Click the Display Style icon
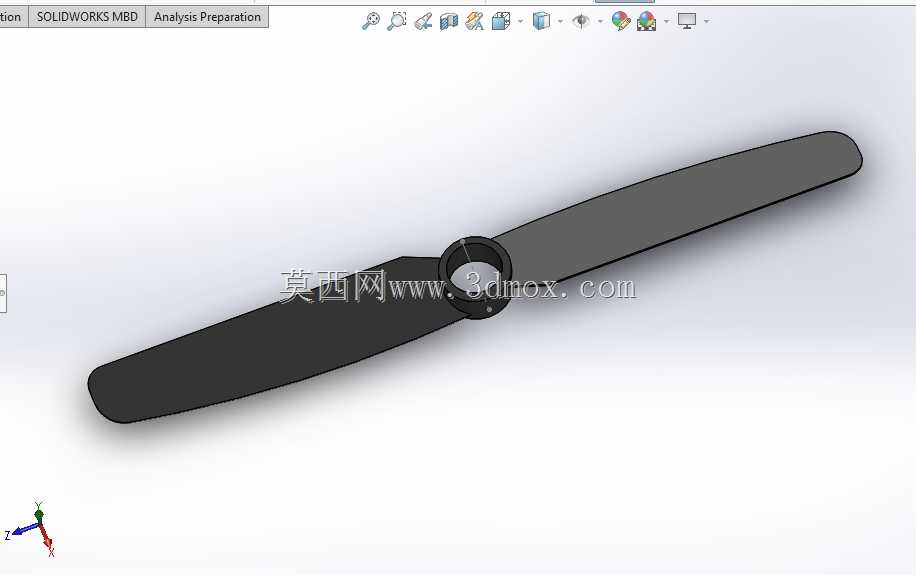 tap(541, 22)
